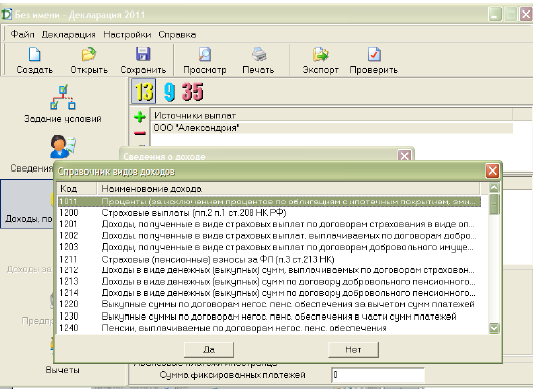Open the Справка menu
Screen dimensions: 533x389
click(x=177, y=34)
